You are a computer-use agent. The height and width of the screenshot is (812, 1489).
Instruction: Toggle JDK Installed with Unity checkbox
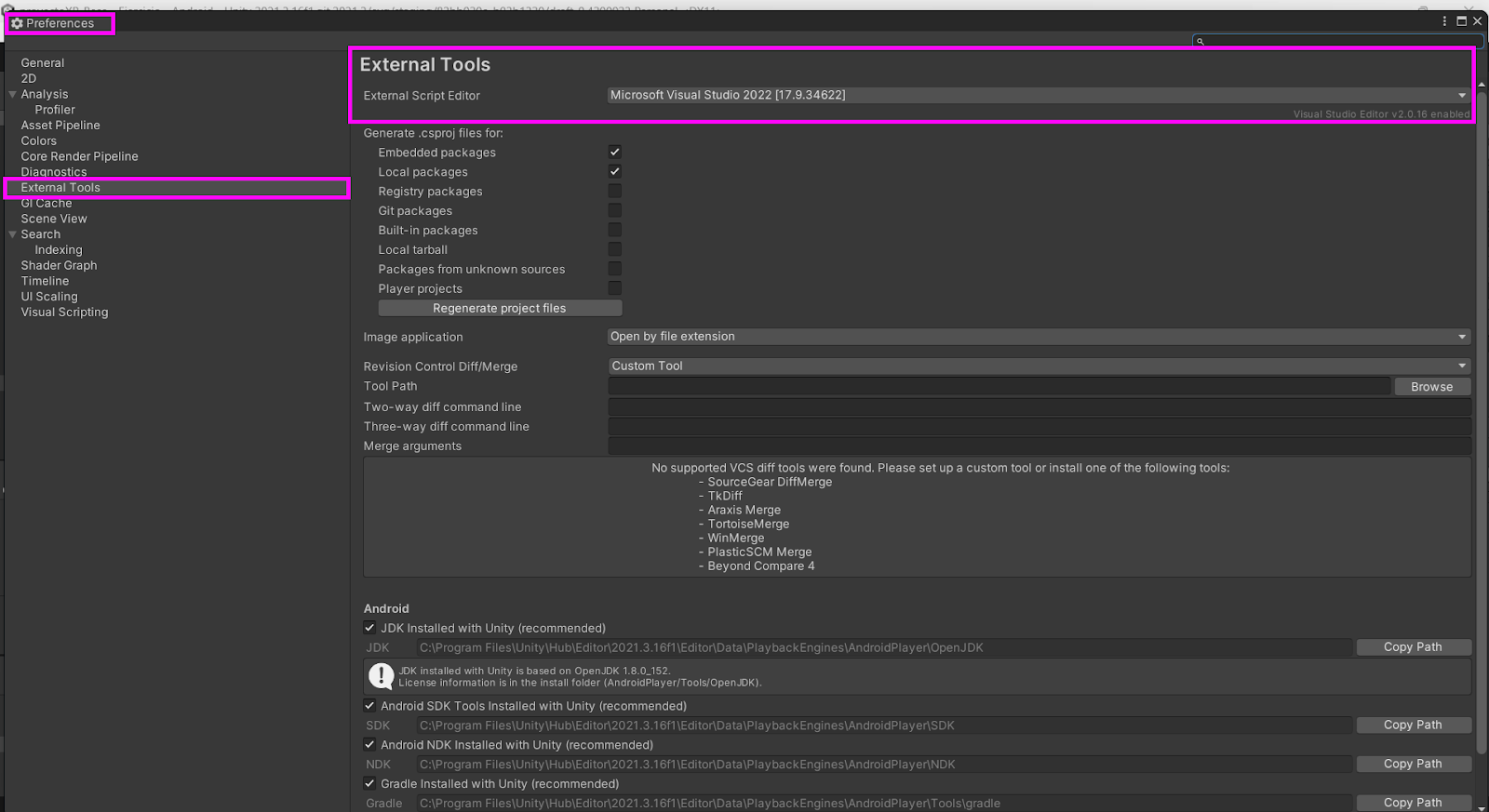click(369, 628)
